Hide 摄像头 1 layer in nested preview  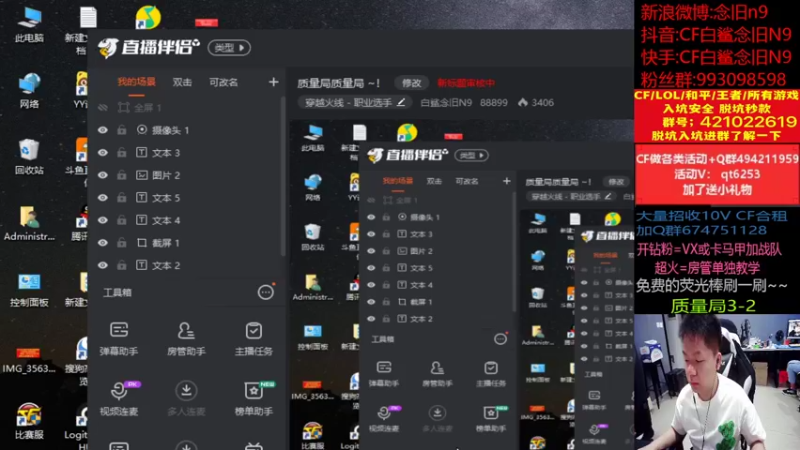coord(371,217)
